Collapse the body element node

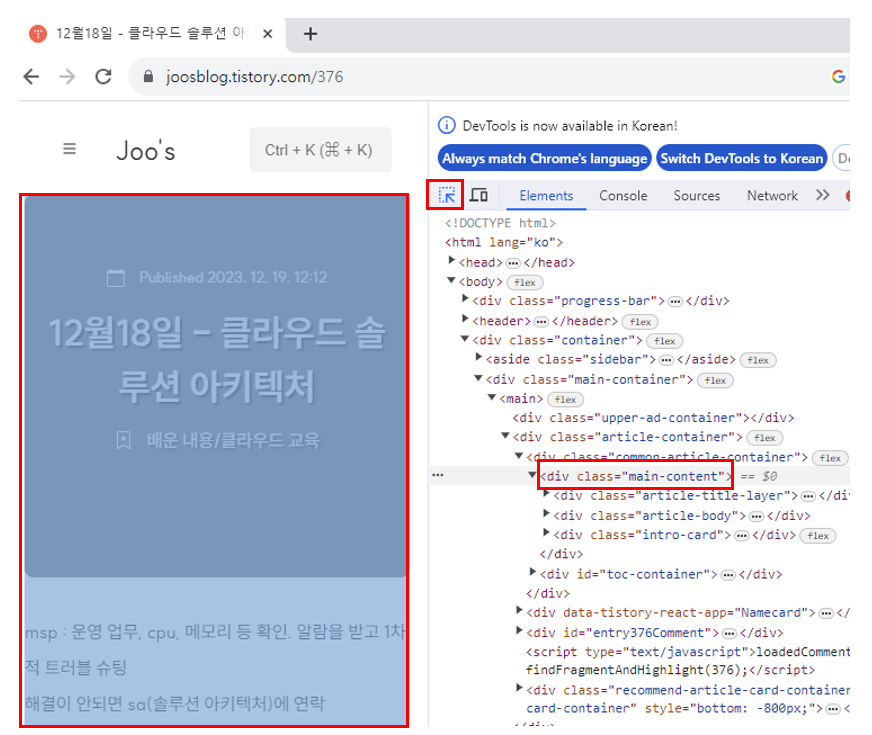(x=452, y=281)
